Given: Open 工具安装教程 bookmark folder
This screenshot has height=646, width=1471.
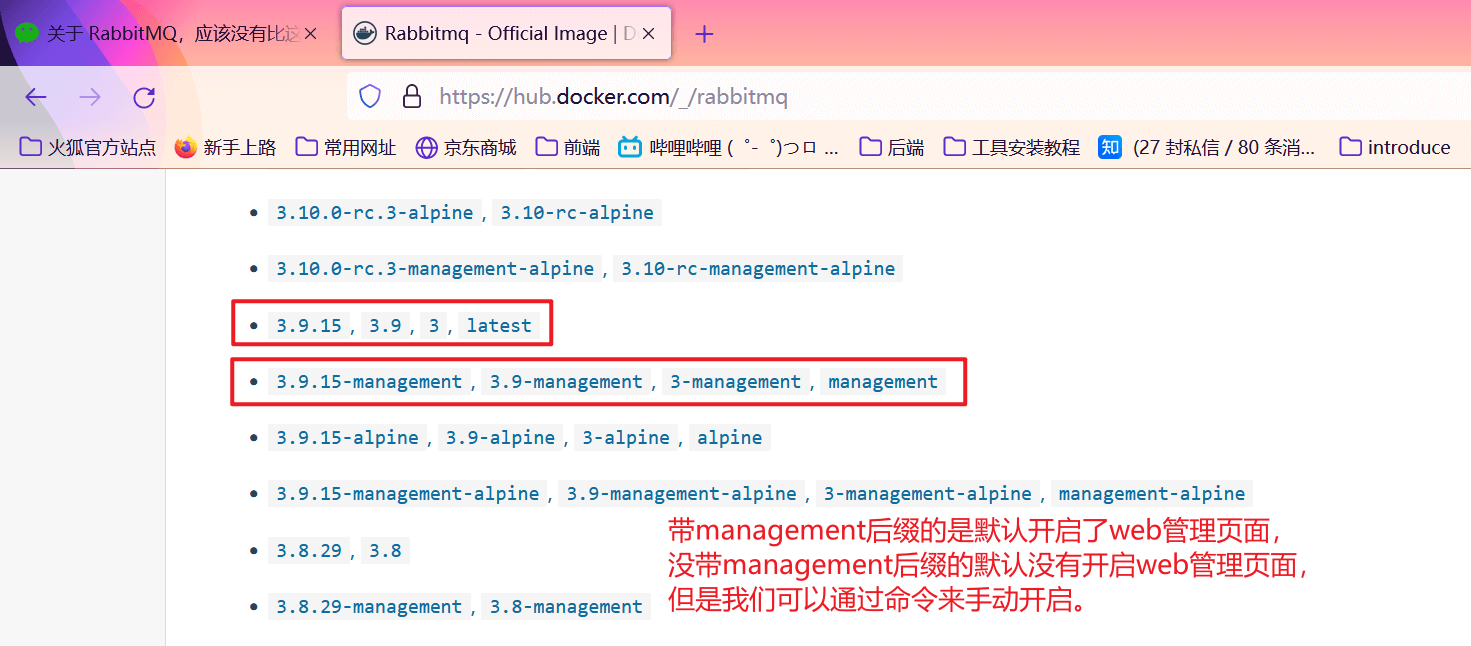Looking at the screenshot, I should point(1012,147).
